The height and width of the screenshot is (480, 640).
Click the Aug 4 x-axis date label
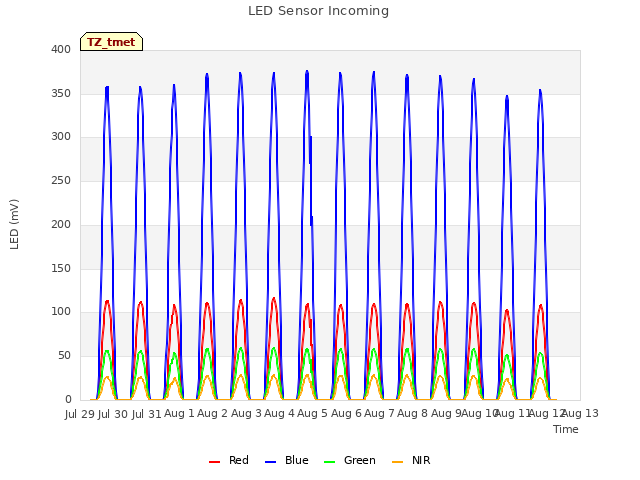[x=279, y=414]
